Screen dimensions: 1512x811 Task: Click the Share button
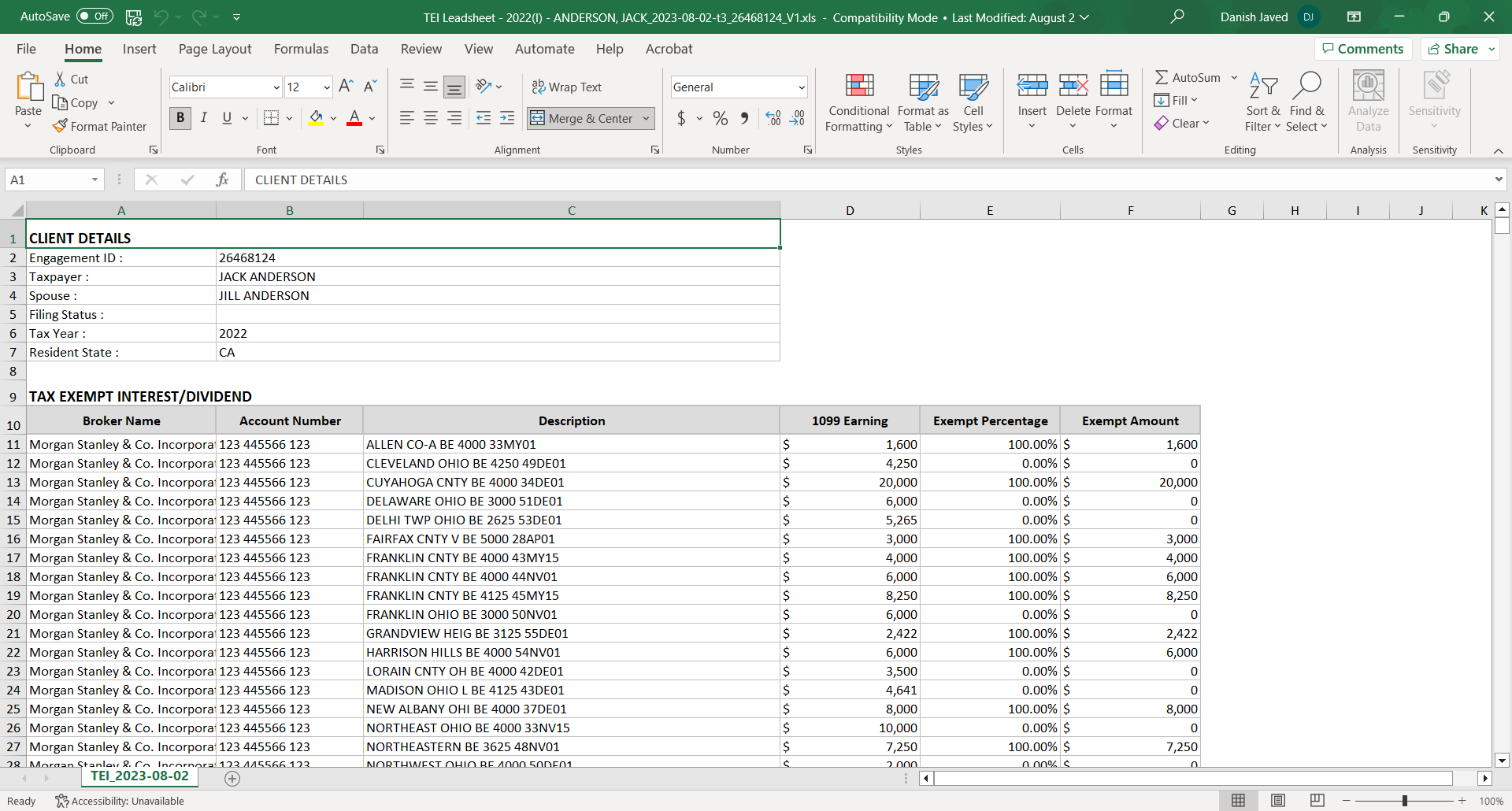click(x=1453, y=49)
